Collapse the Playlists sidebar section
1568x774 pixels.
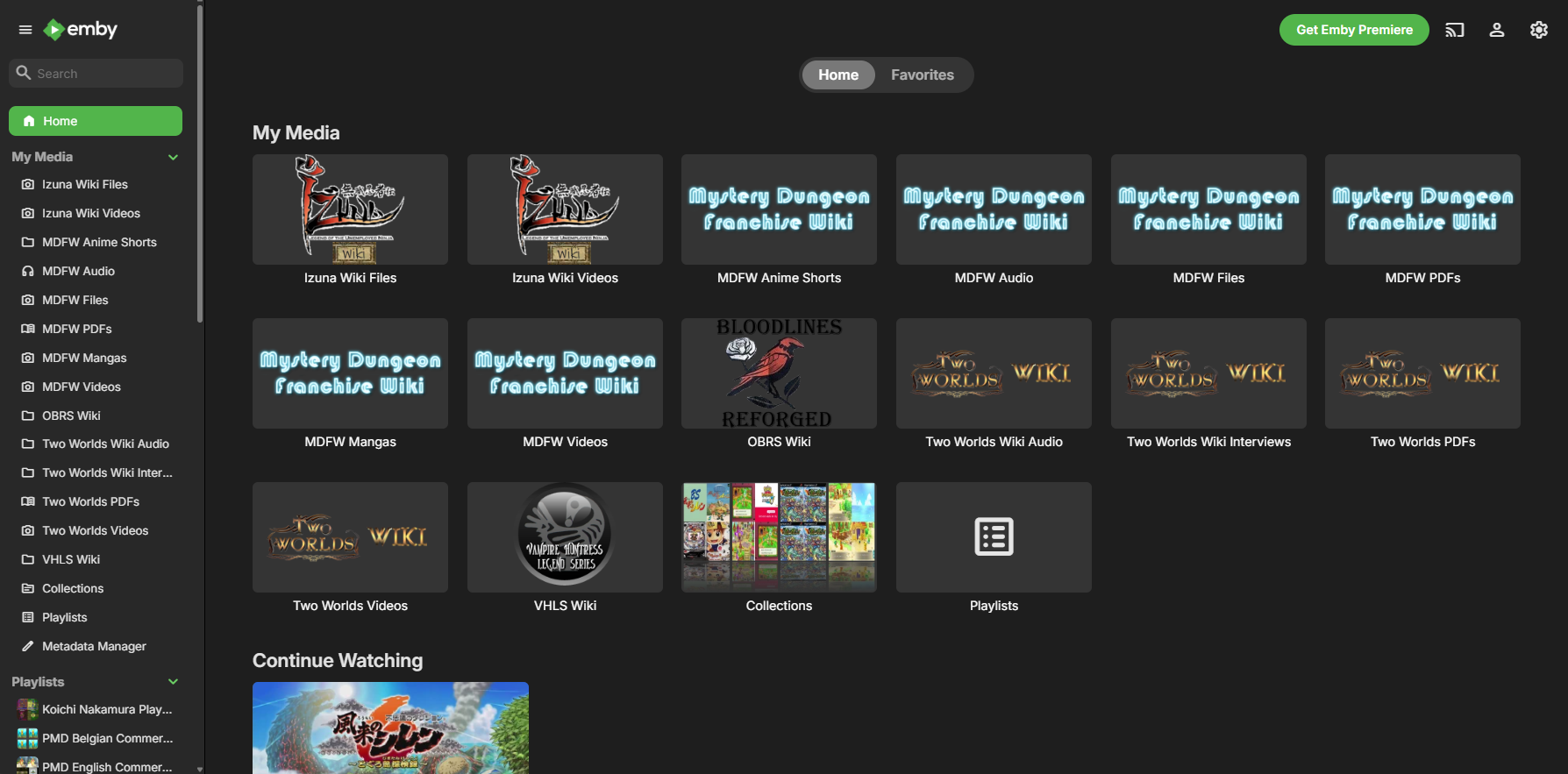click(173, 682)
